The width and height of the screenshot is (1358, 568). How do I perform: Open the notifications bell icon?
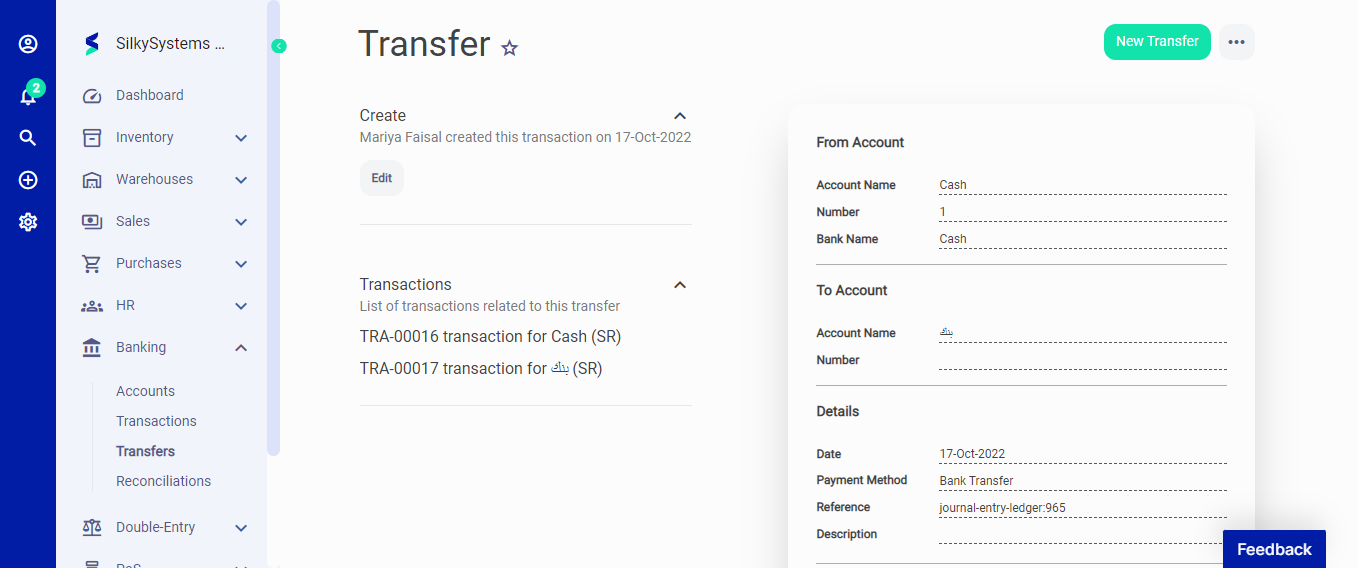(28, 96)
